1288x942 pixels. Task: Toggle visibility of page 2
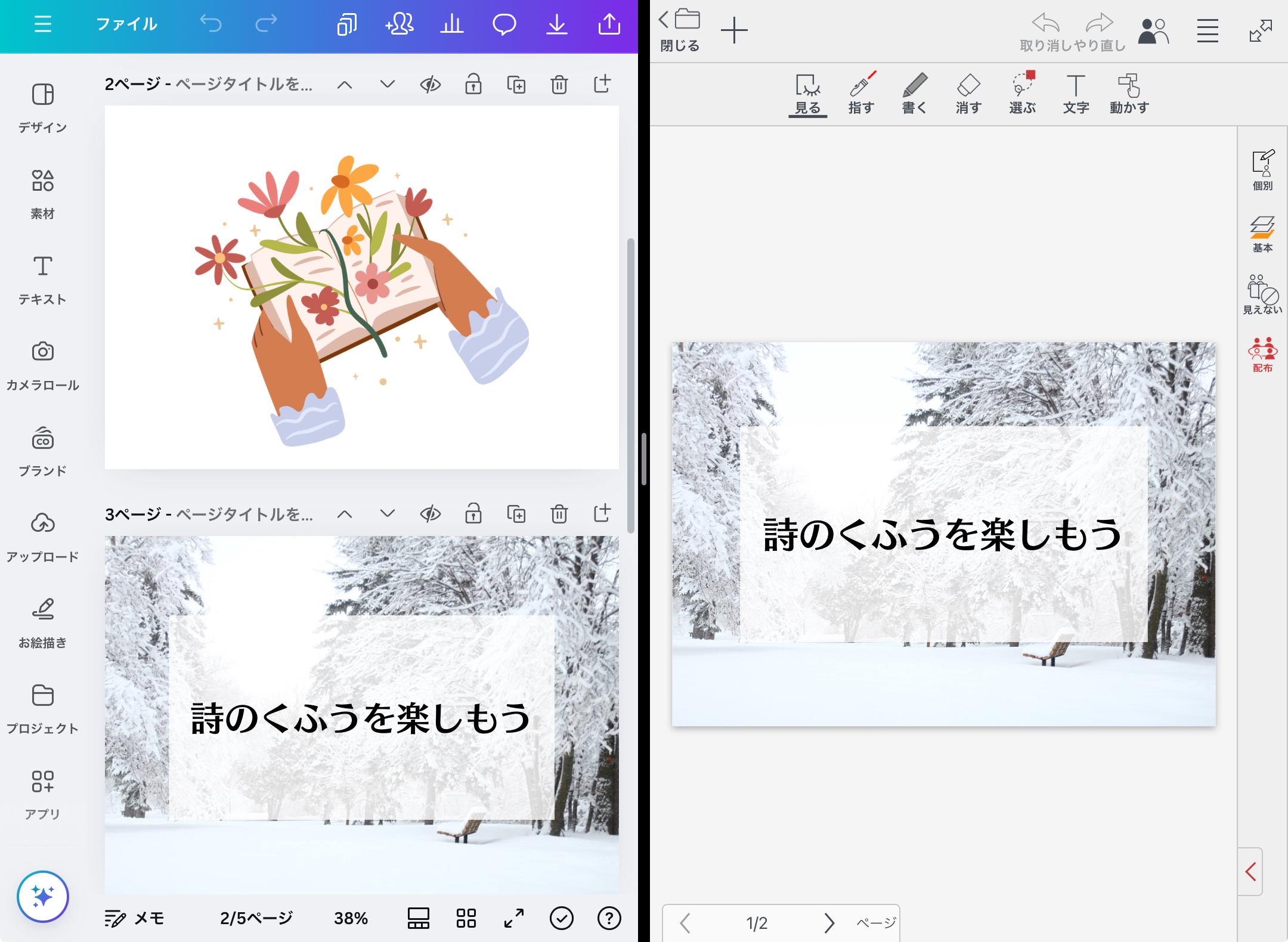pos(430,85)
